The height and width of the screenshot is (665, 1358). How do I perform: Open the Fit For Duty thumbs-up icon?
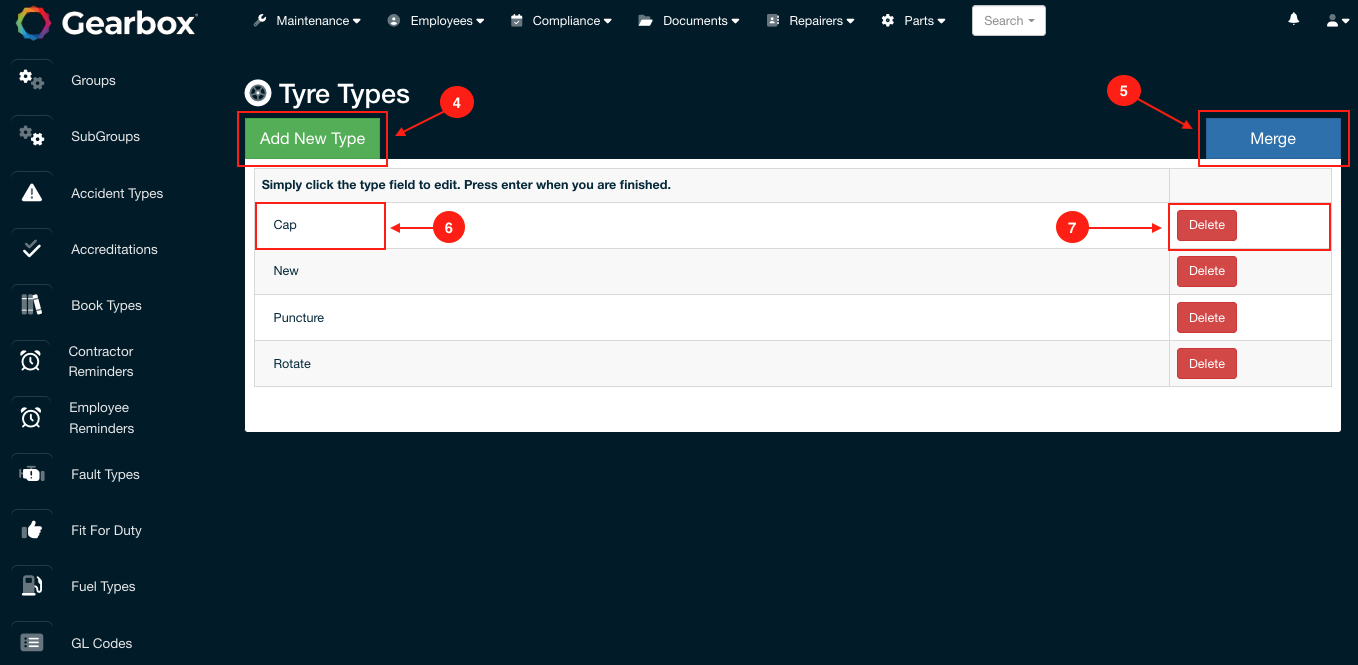32,530
